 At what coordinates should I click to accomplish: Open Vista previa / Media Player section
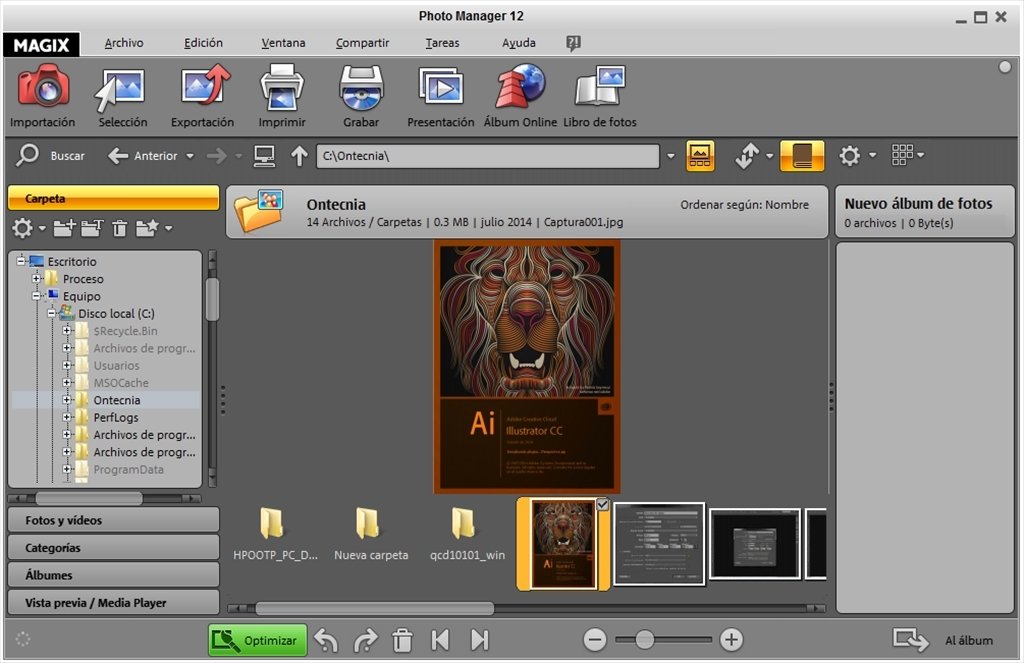click(x=114, y=602)
